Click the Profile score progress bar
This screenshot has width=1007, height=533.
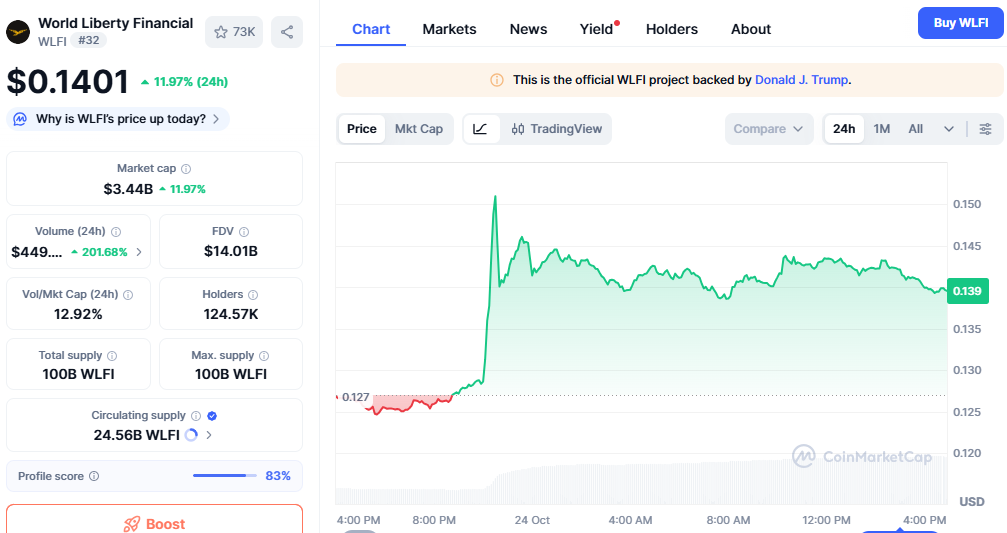click(225, 476)
